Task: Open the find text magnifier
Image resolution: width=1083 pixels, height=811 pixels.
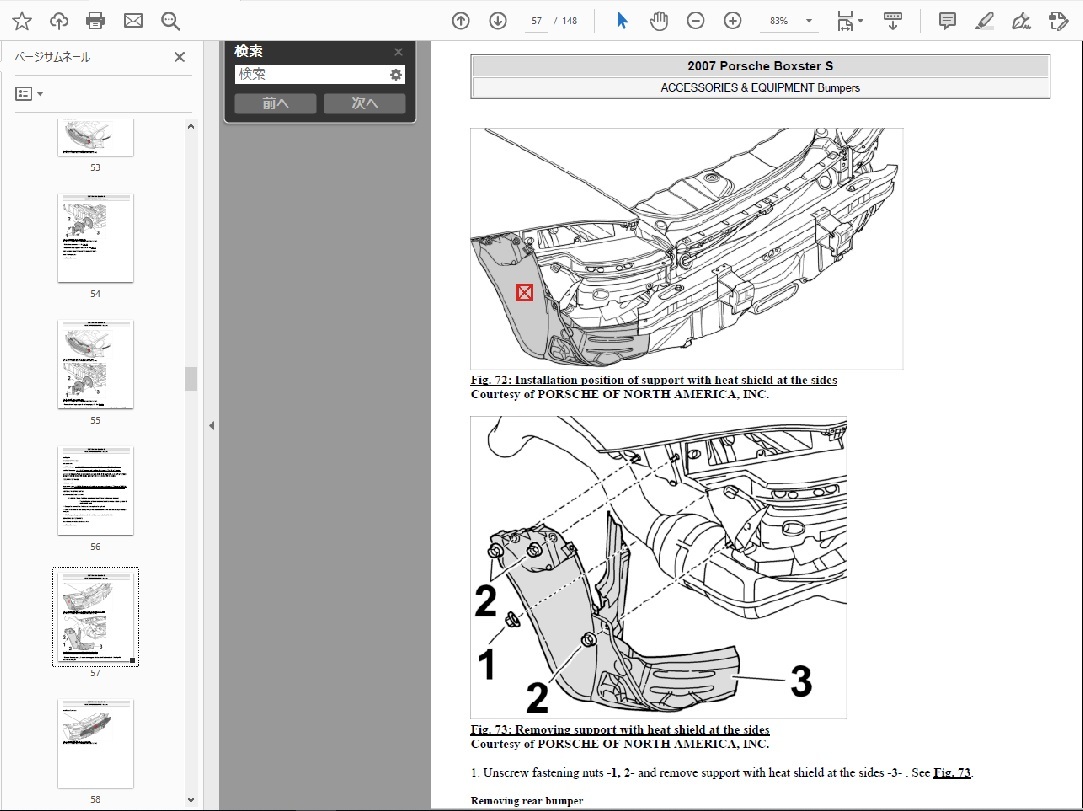Action: [x=170, y=21]
